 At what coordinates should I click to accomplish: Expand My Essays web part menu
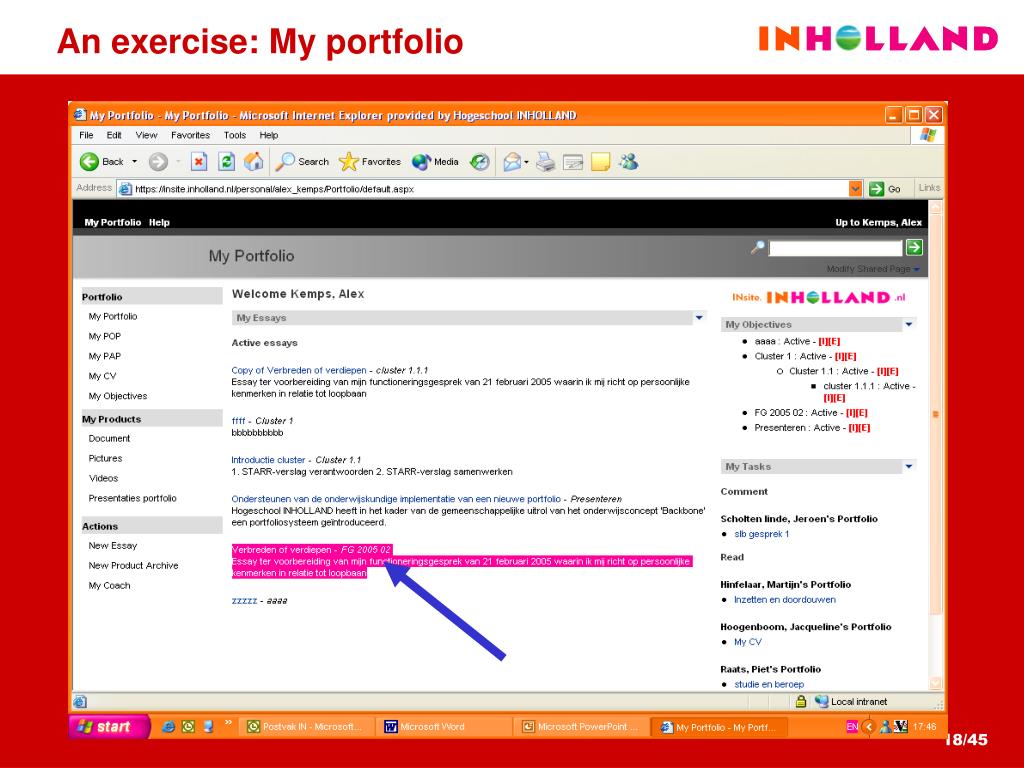(699, 318)
